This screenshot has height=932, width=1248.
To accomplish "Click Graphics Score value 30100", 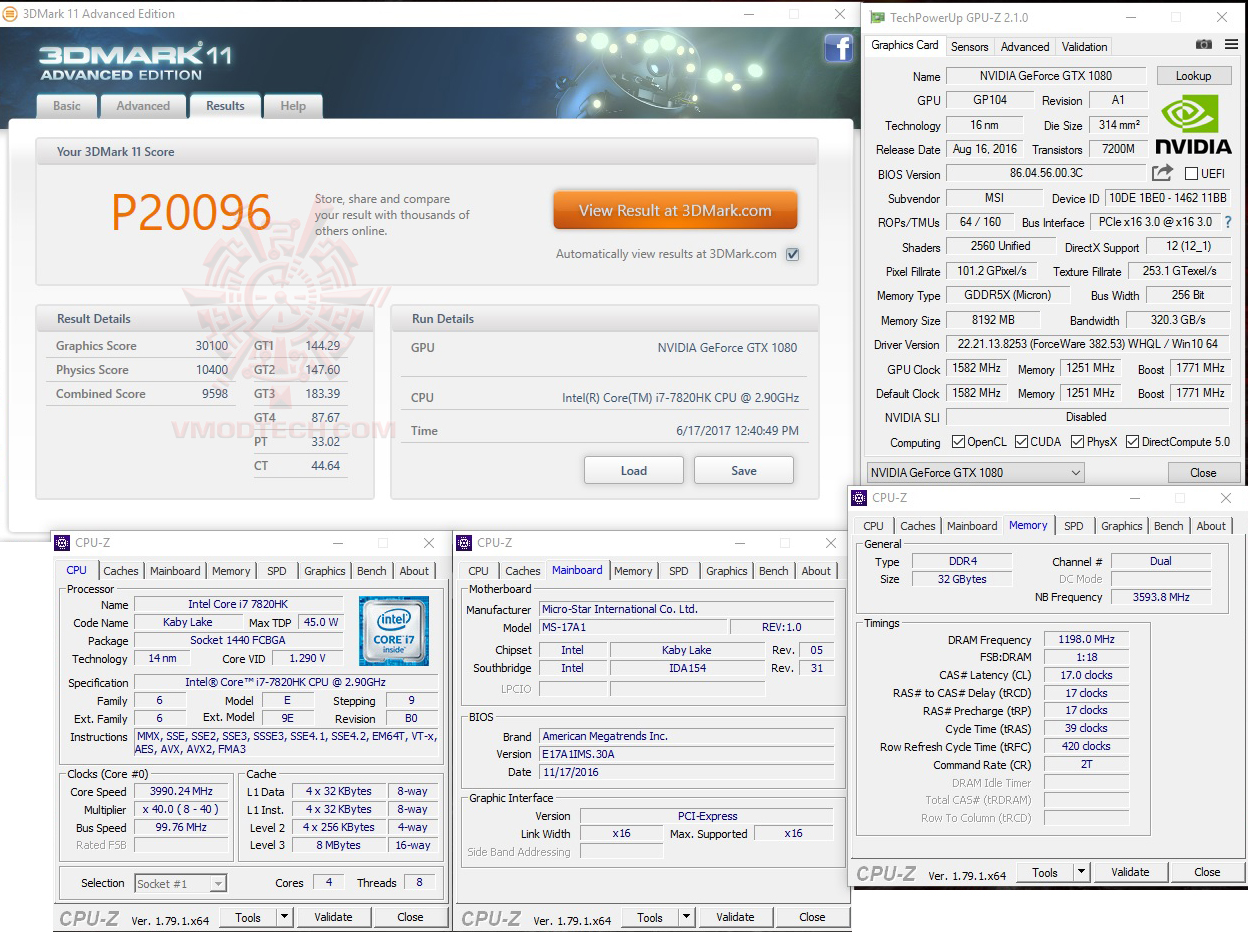I will coord(212,346).
